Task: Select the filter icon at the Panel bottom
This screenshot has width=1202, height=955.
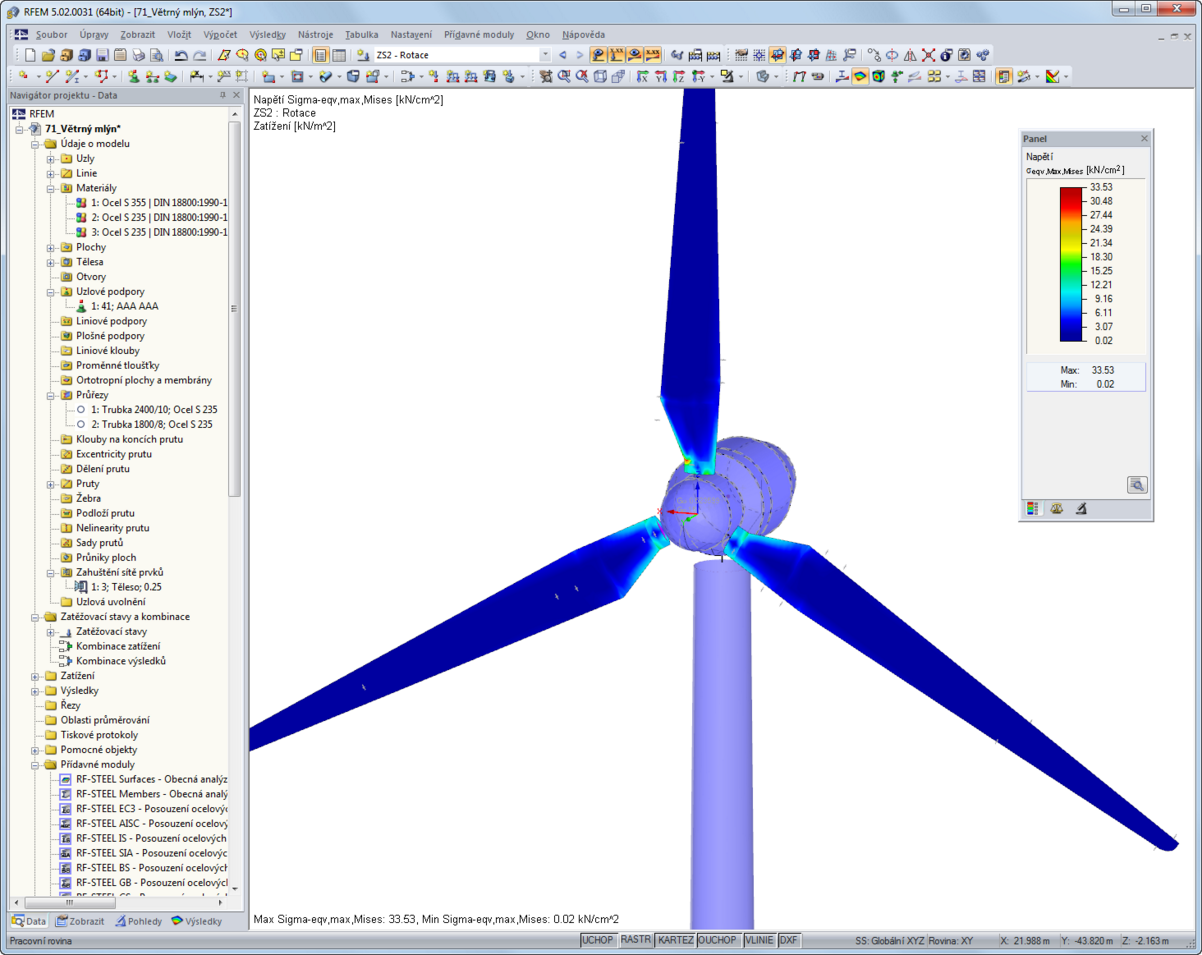Action: [x=1081, y=508]
